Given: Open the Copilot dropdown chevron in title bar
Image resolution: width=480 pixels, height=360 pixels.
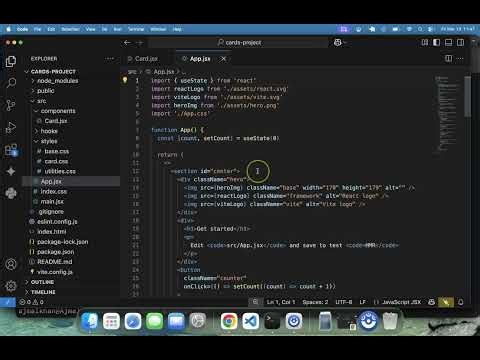Looking at the screenshot, I should click(x=345, y=42).
